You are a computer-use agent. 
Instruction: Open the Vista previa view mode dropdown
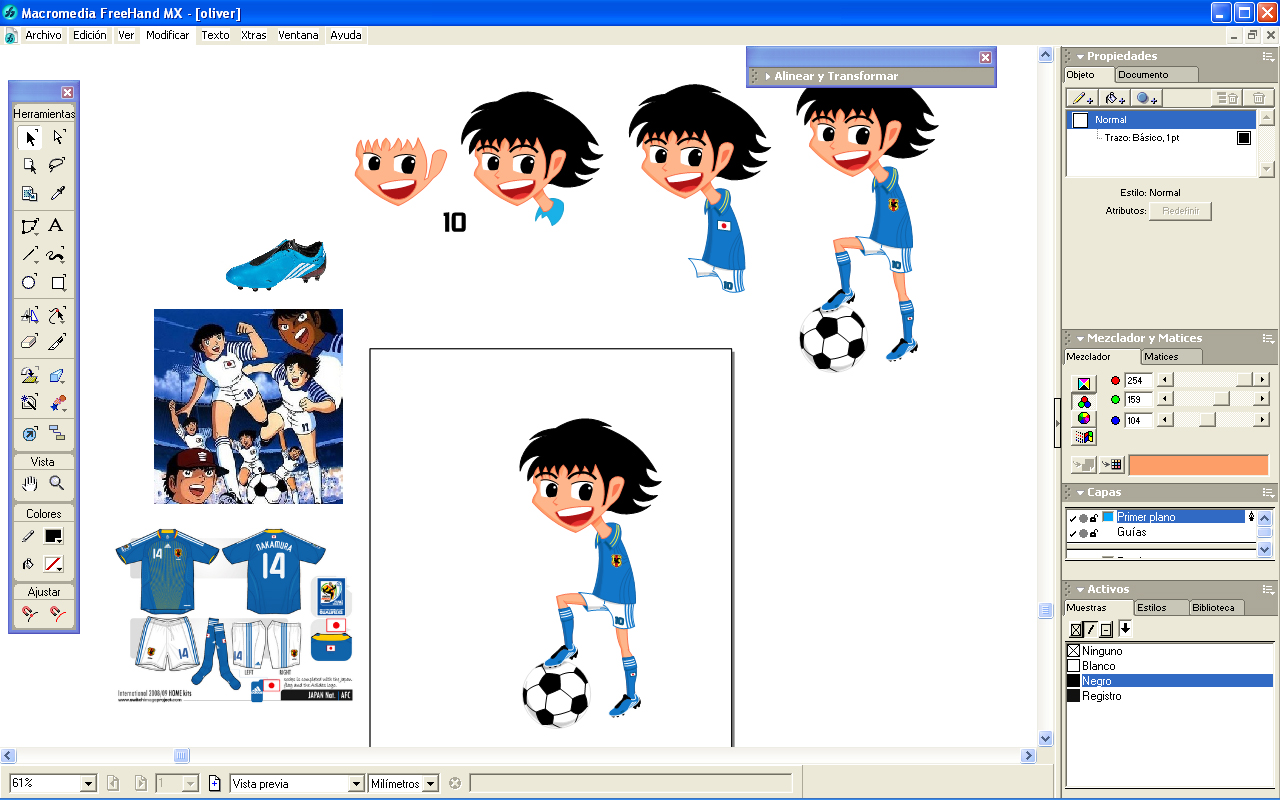[355, 784]
